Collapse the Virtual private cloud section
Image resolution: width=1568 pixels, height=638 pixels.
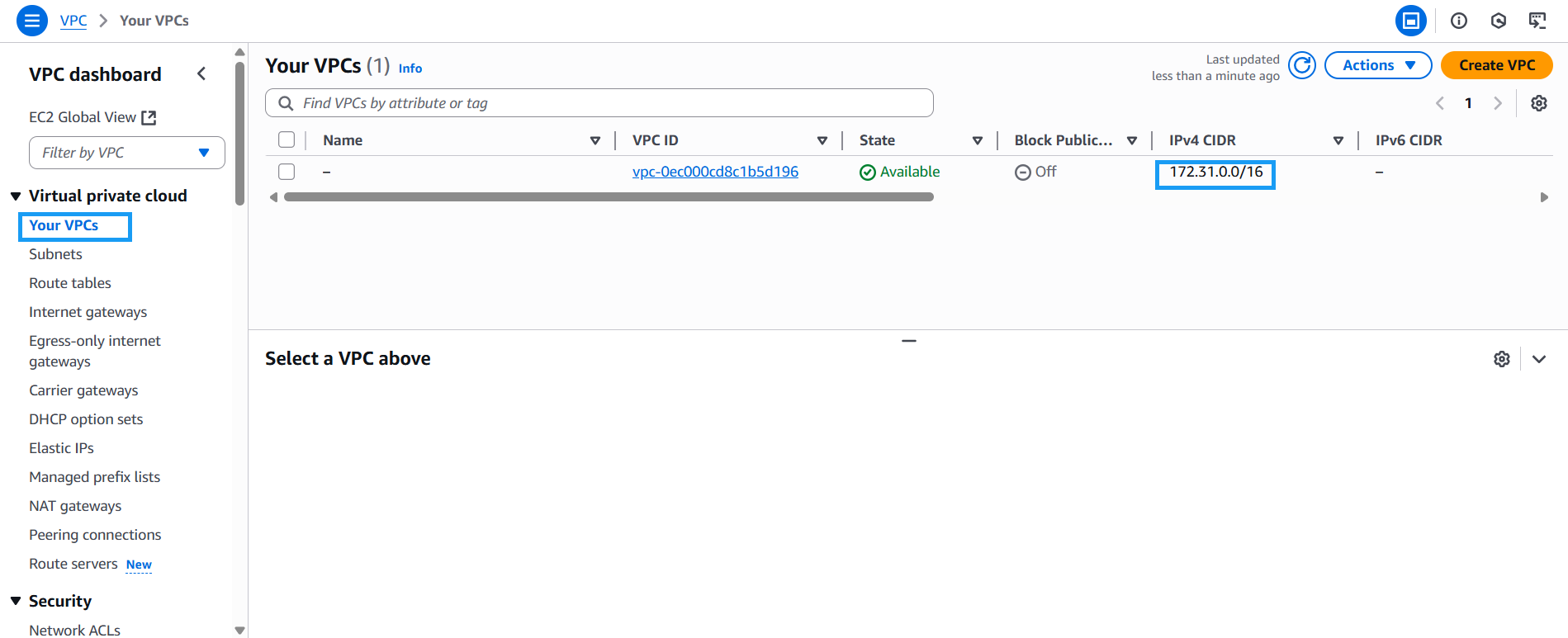click(x=16, y=196)
